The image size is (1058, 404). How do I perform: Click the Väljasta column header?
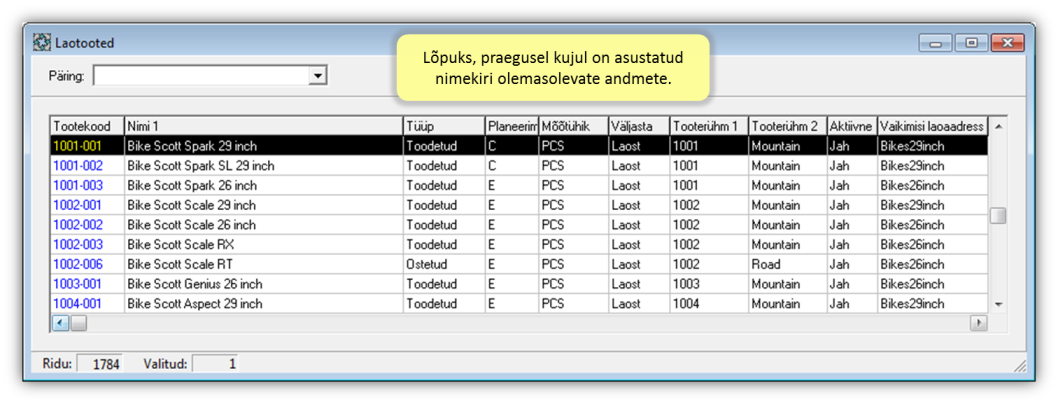638,126
